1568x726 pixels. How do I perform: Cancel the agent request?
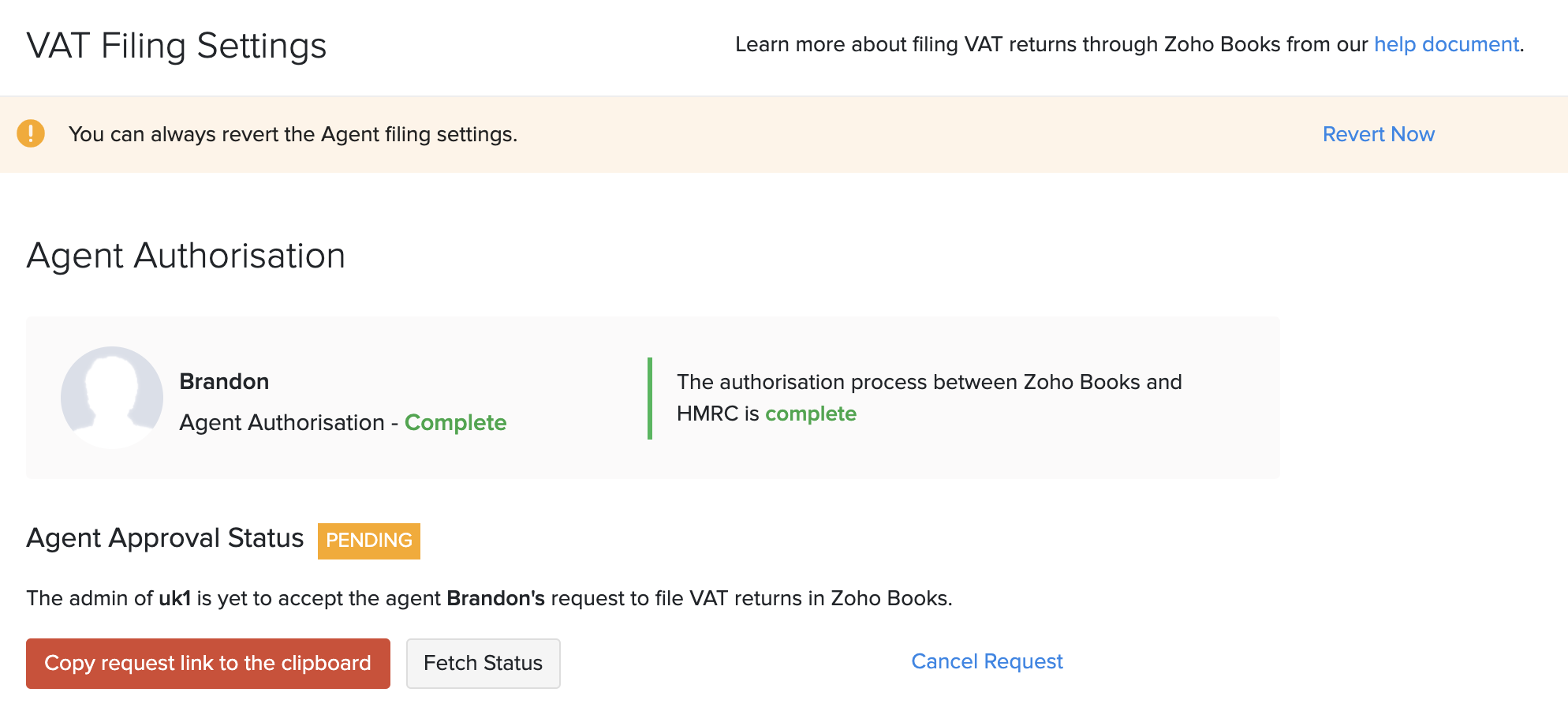(x=987, y=661)
